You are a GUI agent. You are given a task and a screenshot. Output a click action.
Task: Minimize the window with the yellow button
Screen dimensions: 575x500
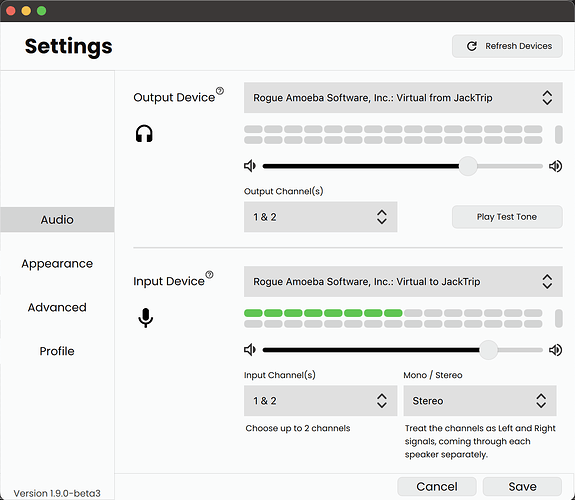coord(26,11)
